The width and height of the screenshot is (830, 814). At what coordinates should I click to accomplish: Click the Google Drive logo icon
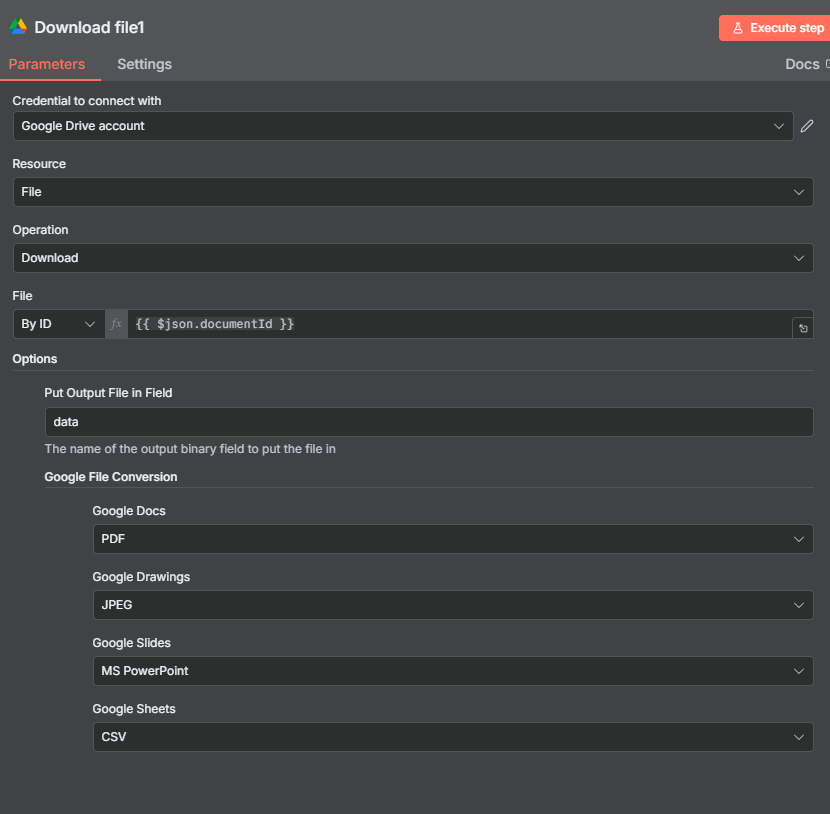click(x=18, y=27)
